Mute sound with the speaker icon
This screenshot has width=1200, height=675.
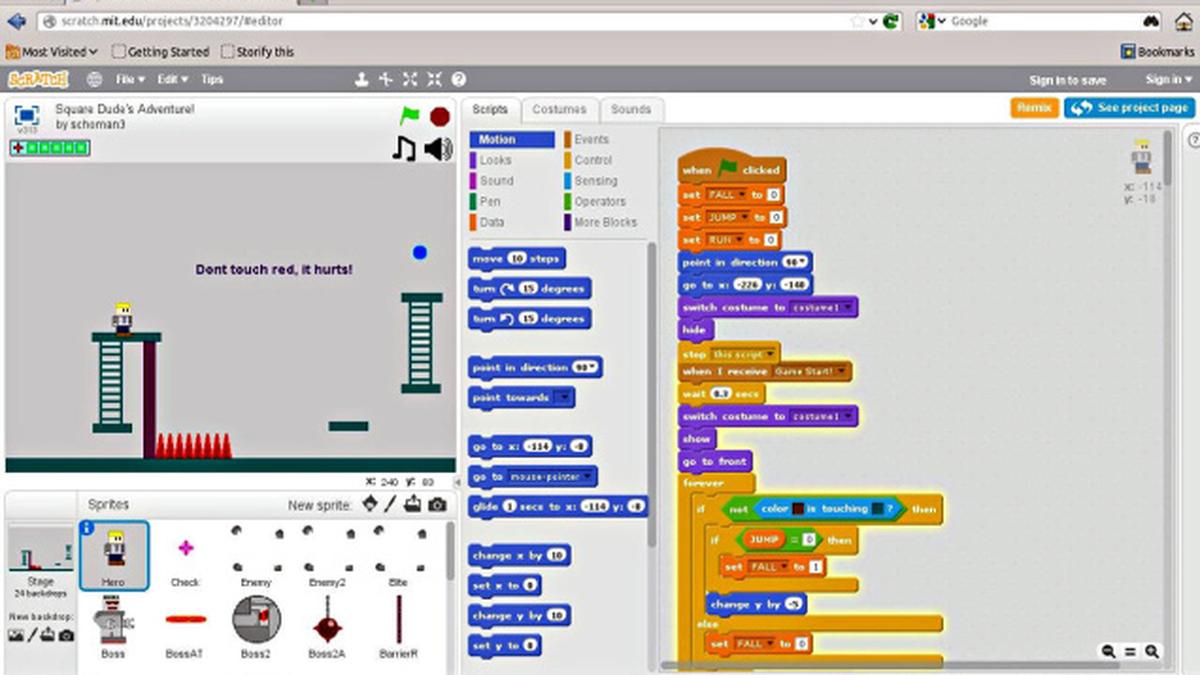coord(438,149)
